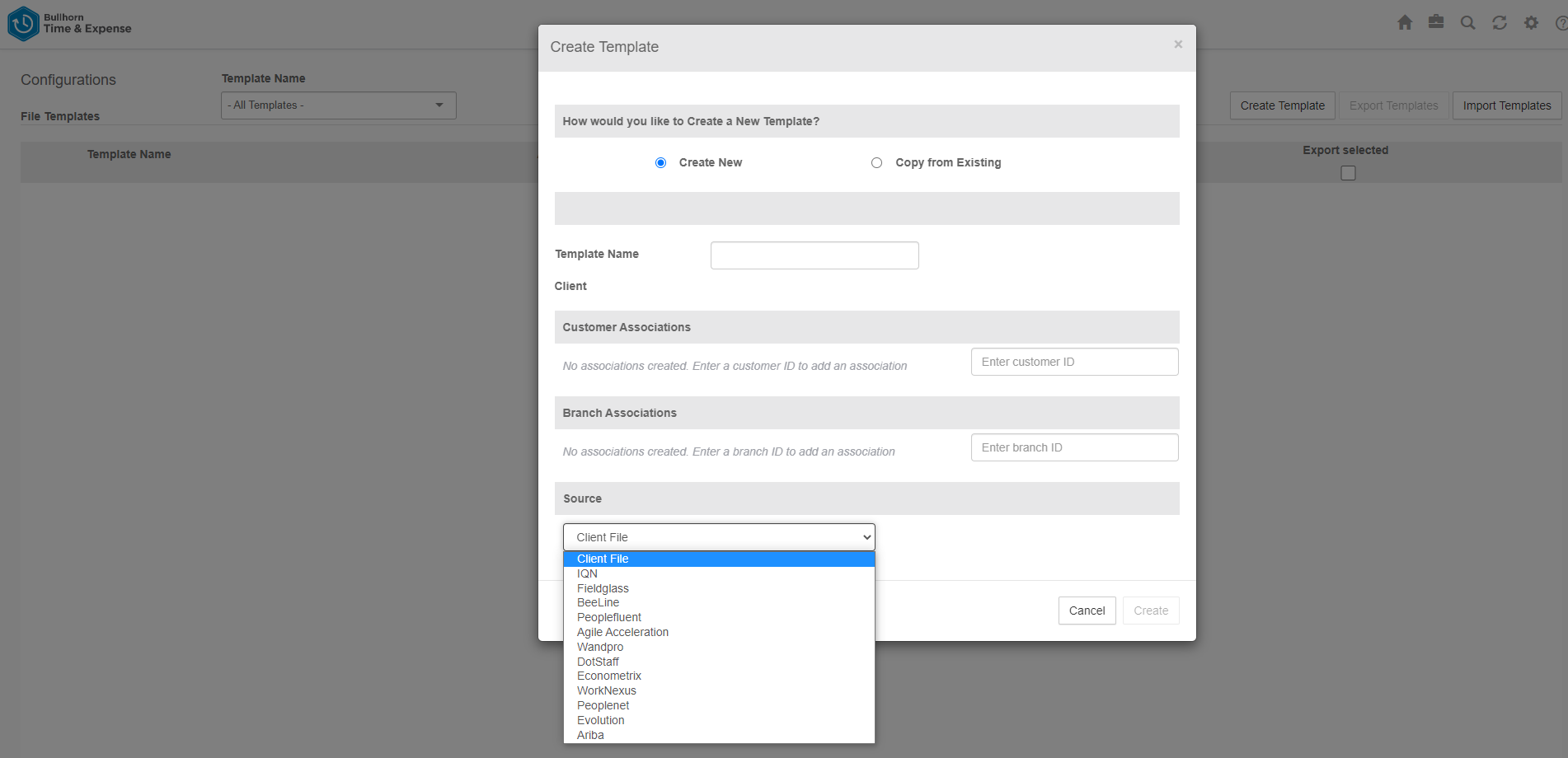
Task: Choose BeeLine from the source list
Action: click(x=719, y=603)
